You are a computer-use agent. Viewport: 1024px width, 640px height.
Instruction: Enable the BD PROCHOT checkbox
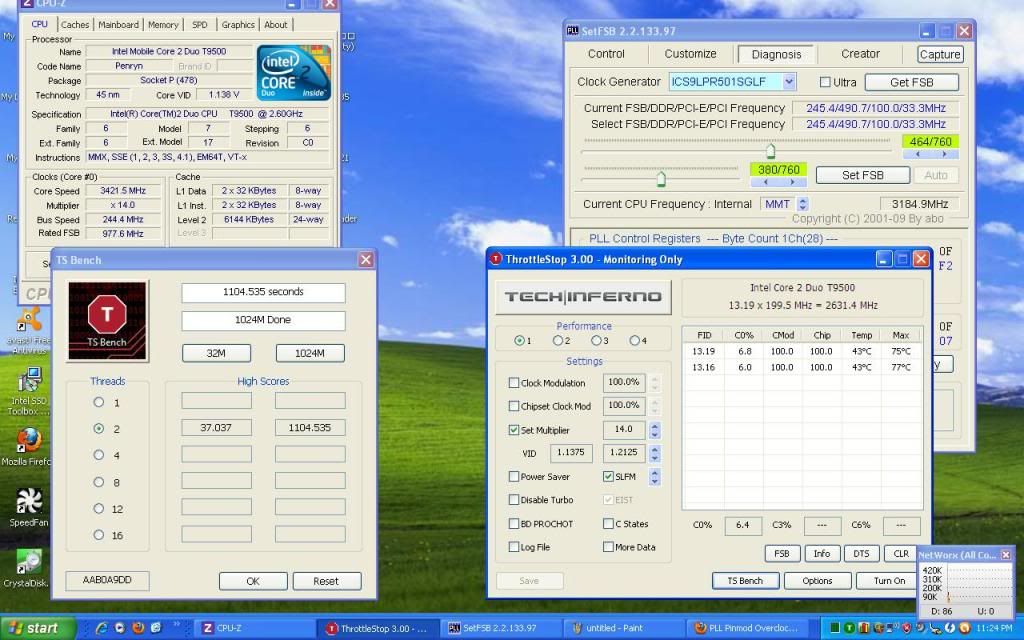pyautogui.click(x=514, y=524)
